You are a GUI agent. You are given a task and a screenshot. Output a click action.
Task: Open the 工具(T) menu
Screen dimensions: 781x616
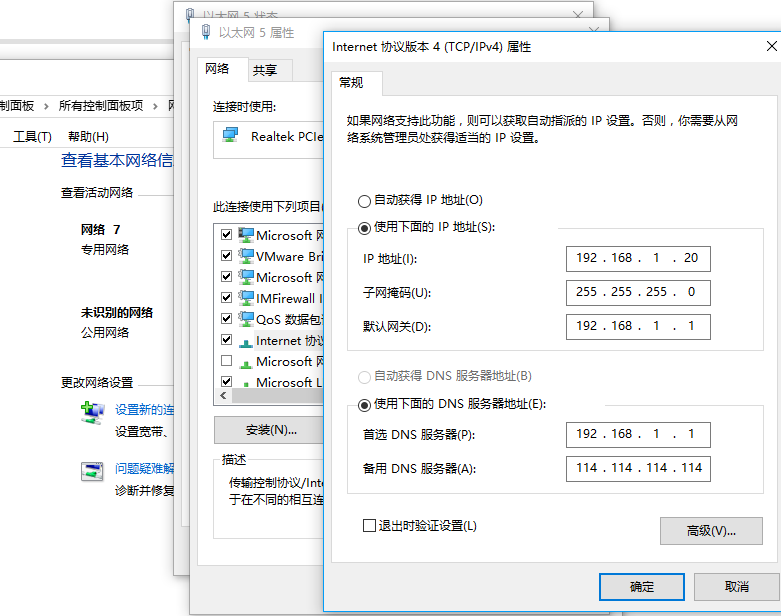tap(32, 137)
